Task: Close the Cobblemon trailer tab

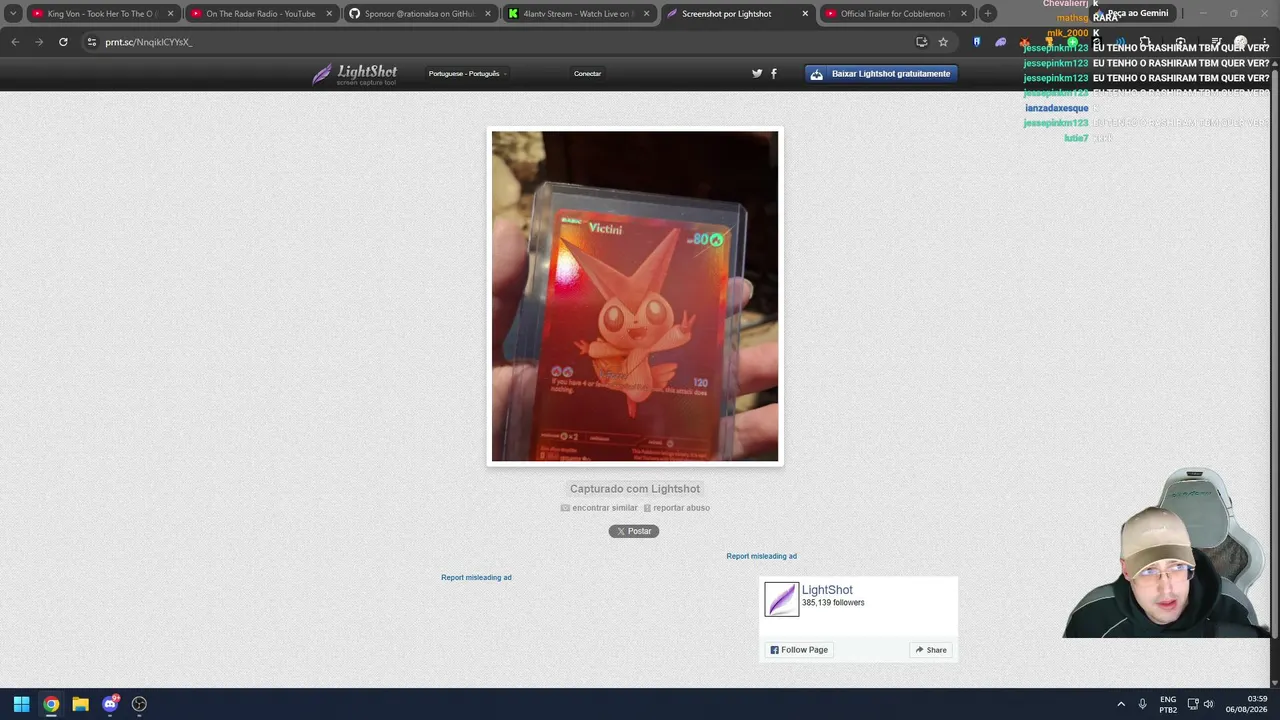Action: coord(964,14)
